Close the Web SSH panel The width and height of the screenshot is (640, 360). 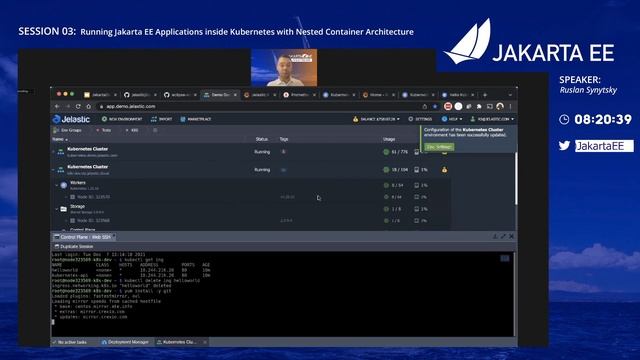tap(511, 236)
